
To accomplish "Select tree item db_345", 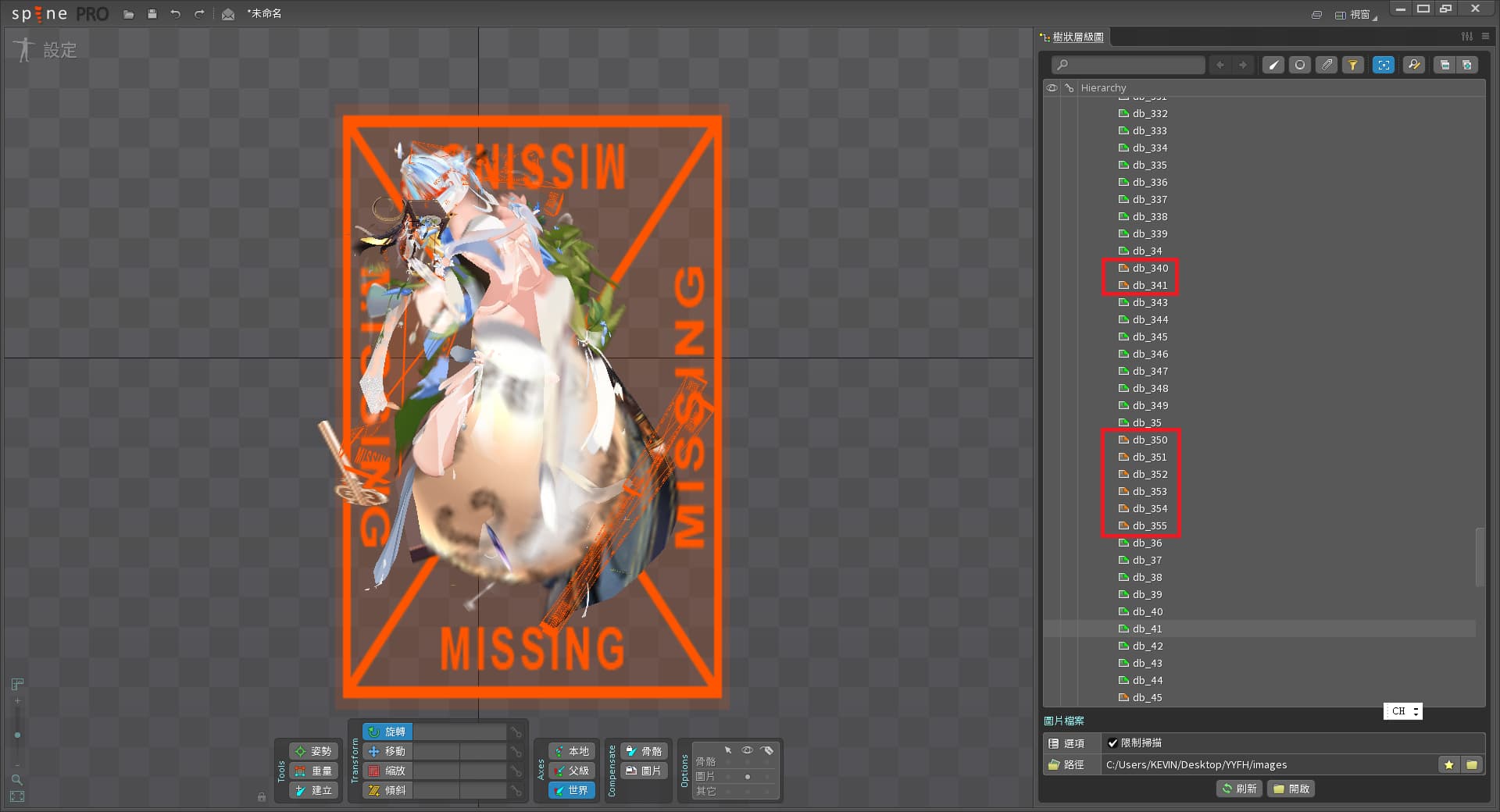I will tap(1150, 337).
